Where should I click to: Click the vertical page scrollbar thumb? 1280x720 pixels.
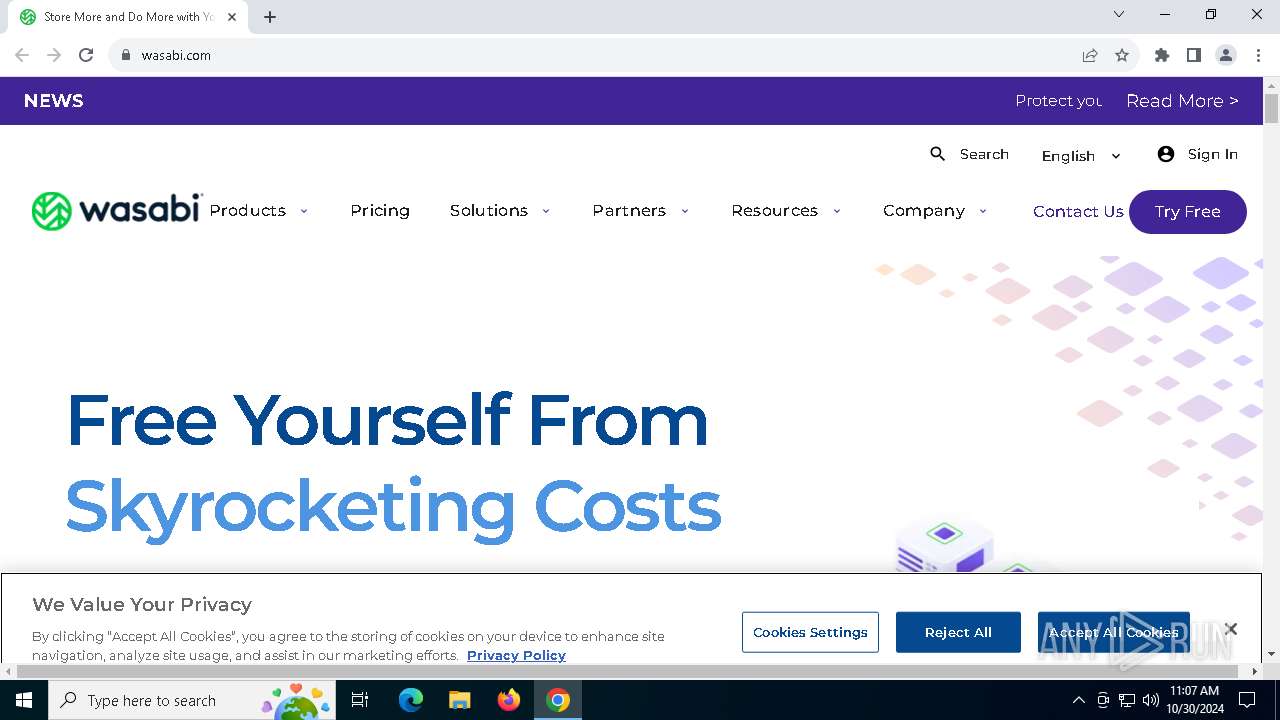point(1271,109)
